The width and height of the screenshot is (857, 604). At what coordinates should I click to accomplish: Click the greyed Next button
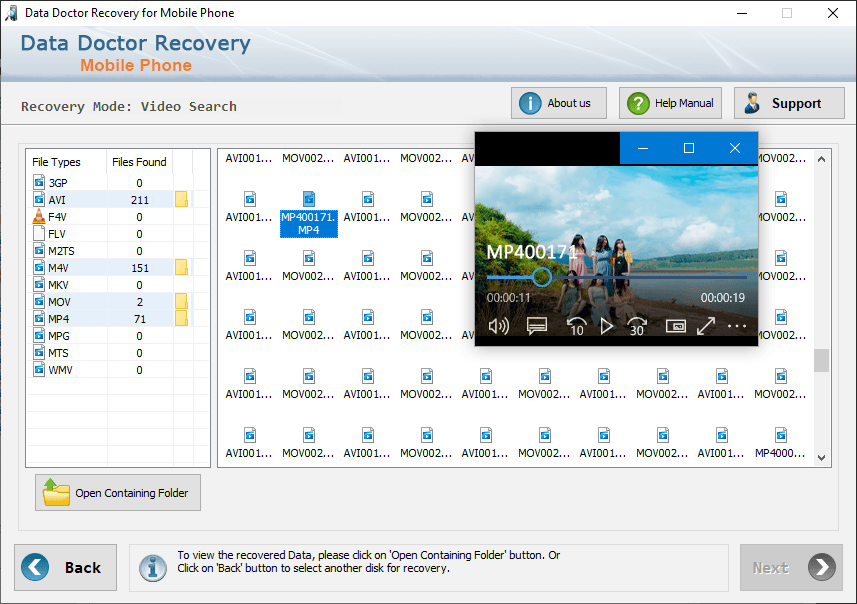pyautogui.click(x=791, y=567)
